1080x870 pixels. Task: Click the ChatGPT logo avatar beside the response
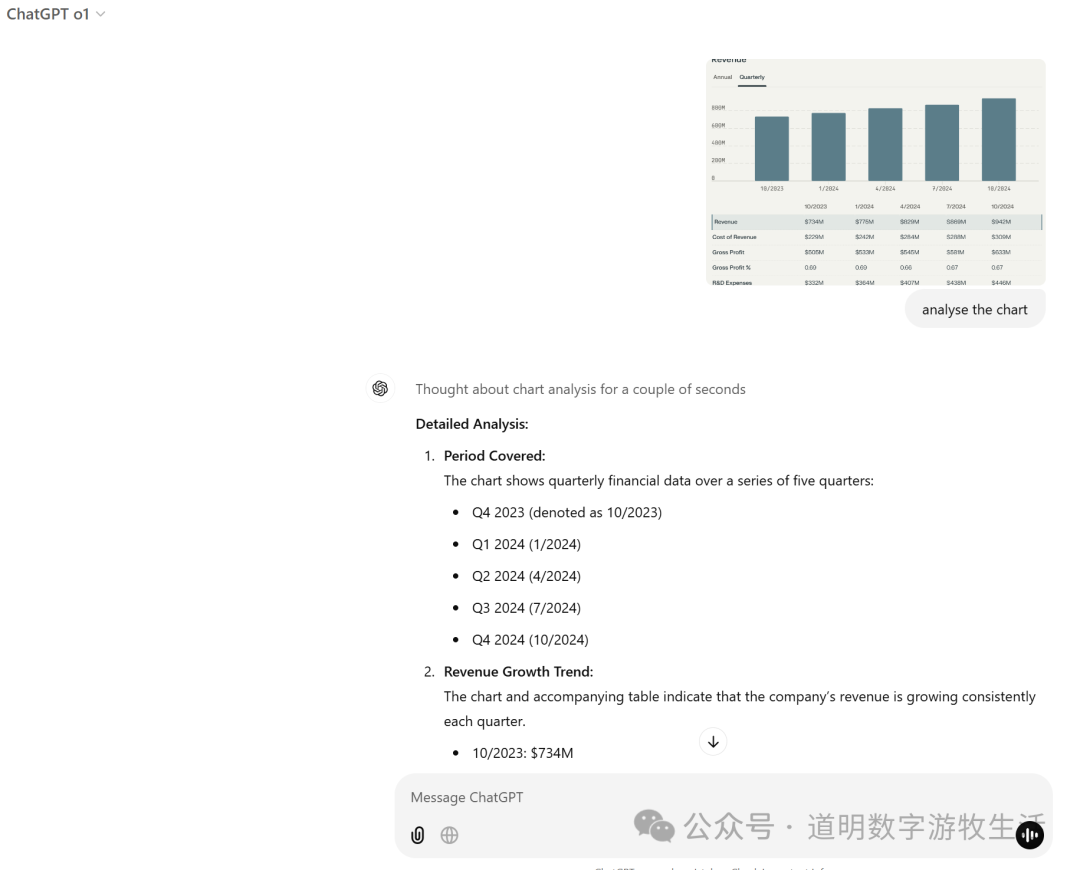tap(380, 389)
